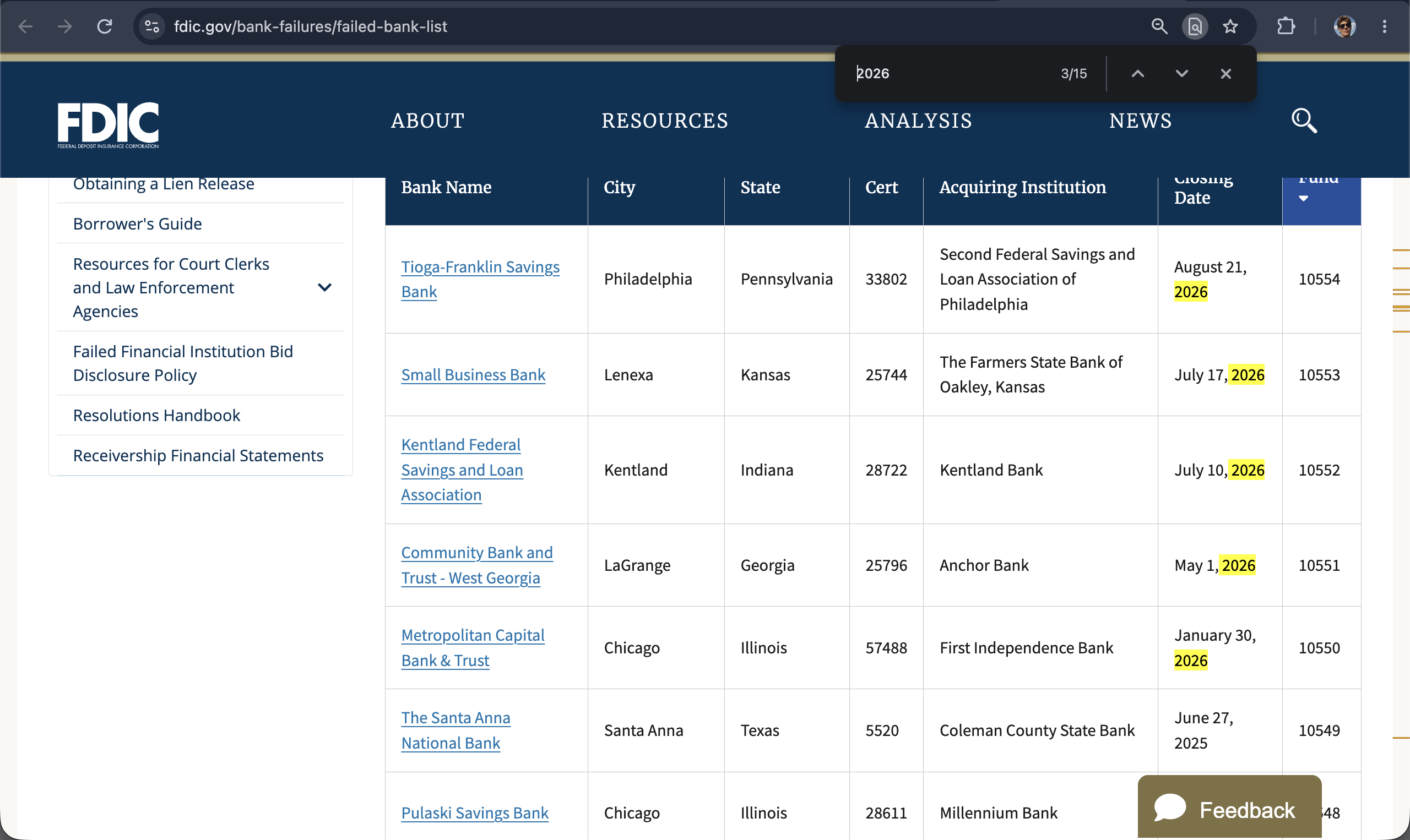Open Small Business Bank link
Screen dimensions: 1410x840
(x=474, y=375)
